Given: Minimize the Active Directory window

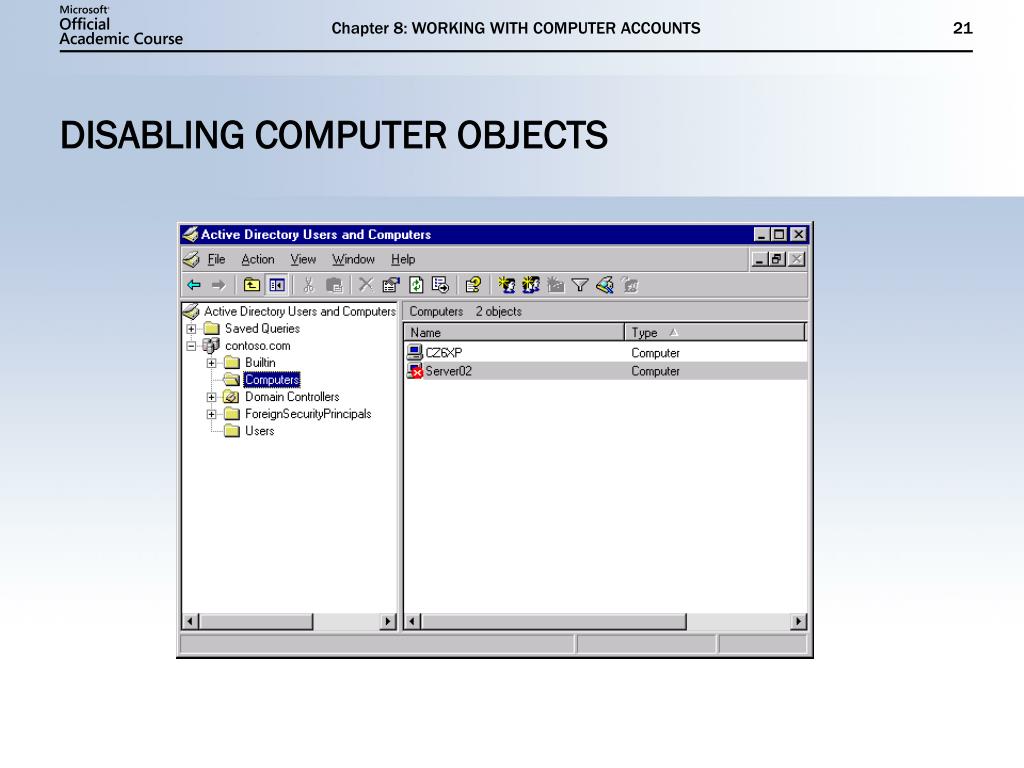Looking at the screenshot, I should point(761,234).
